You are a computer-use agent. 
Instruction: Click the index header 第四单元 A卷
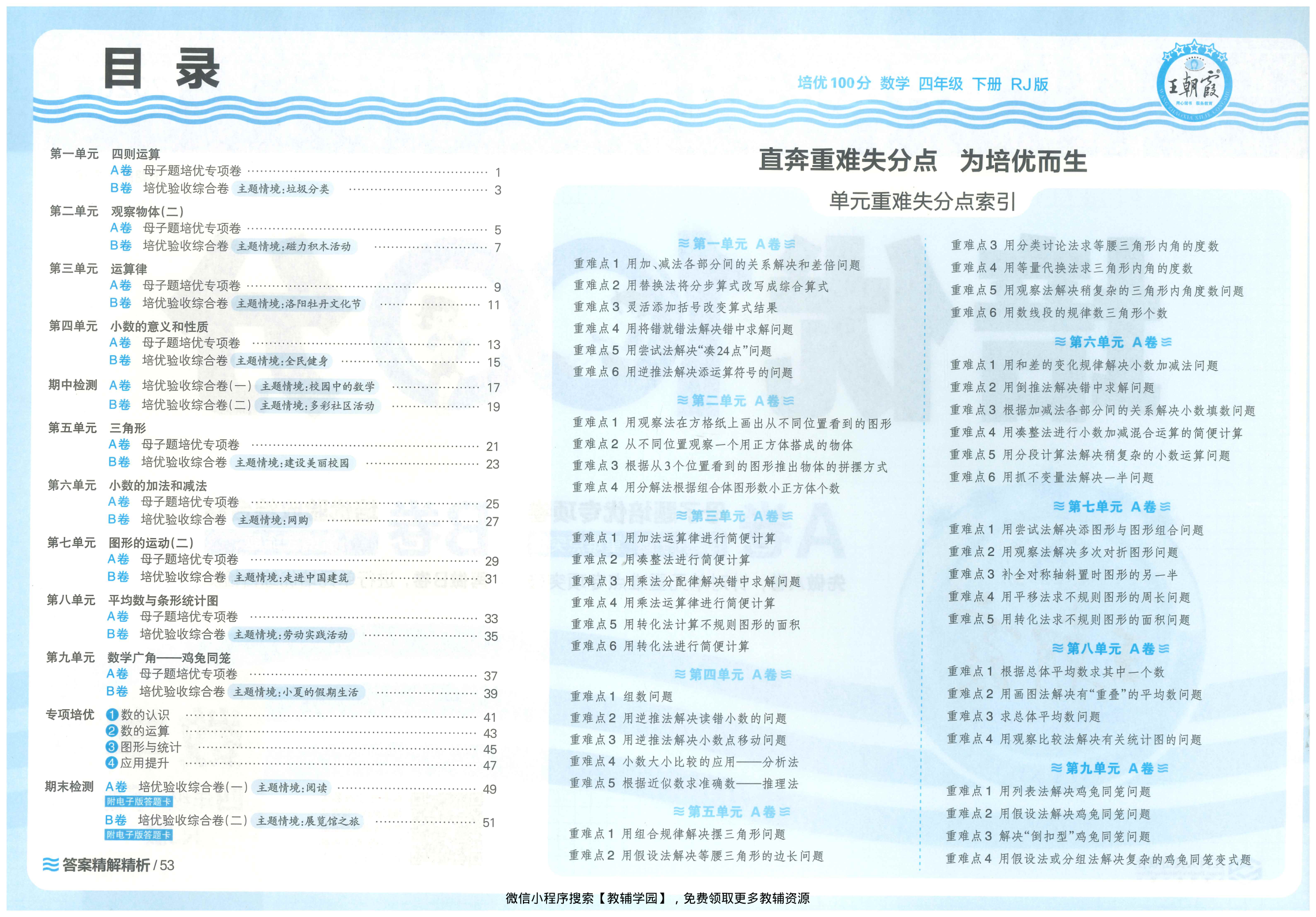[733, 674]
